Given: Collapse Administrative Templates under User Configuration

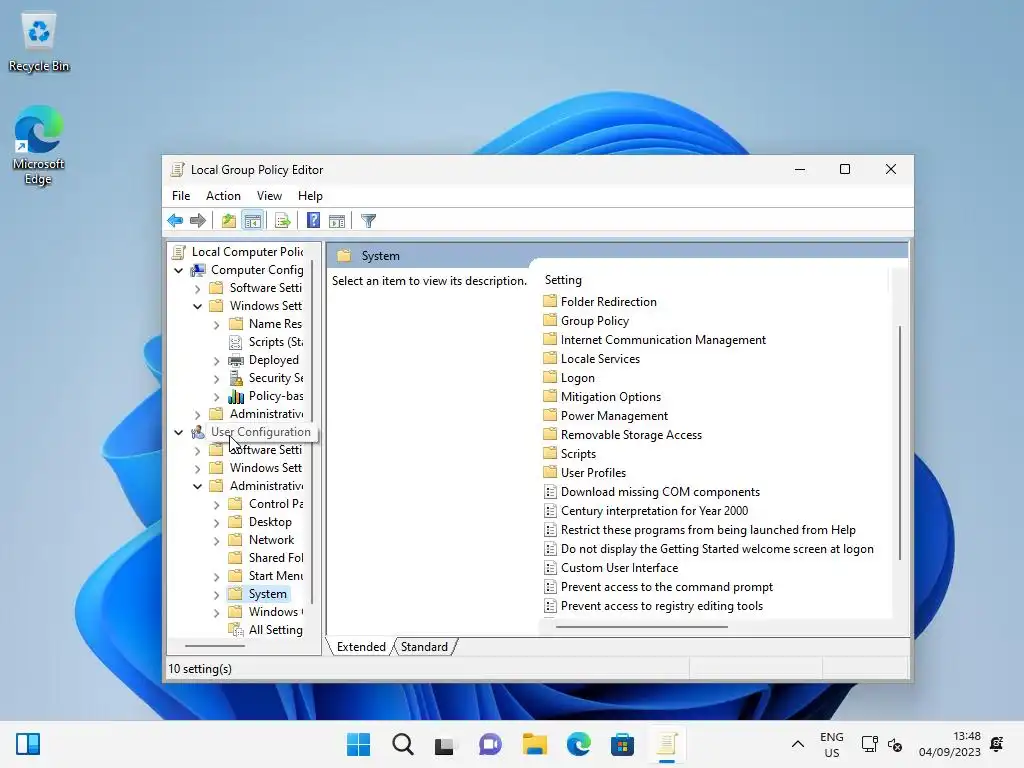Looking at the screenshot, I should coord(197,486).
